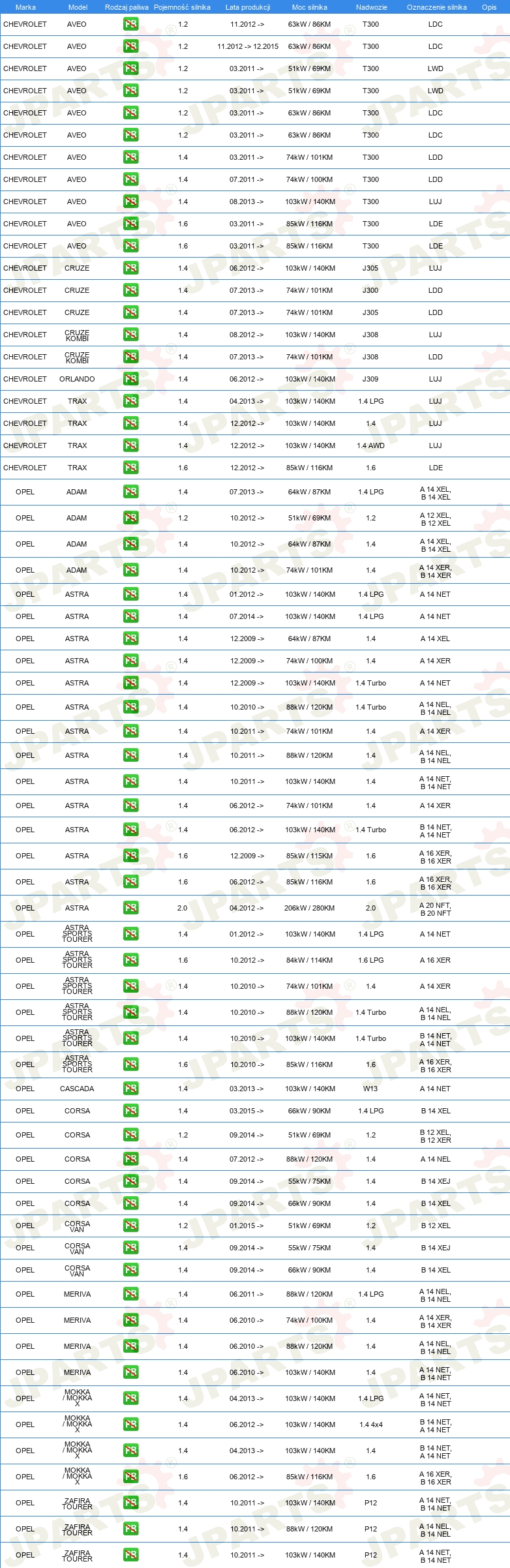Click the 04.2012 -> production date cell
The height and width of the screenshot is (1568, 510).
pyautogui.click(x=247, y=908)
